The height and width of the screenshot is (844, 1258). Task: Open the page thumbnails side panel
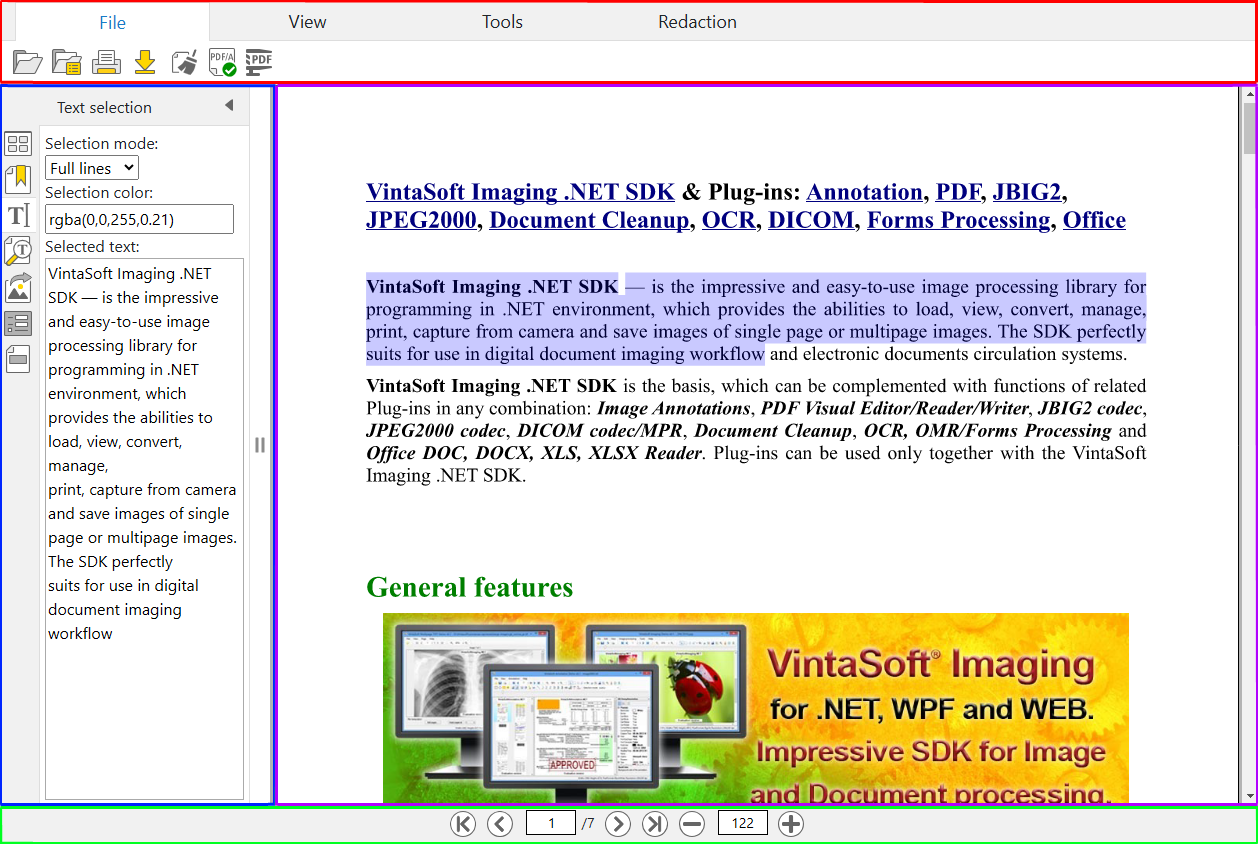click(18, 143)
